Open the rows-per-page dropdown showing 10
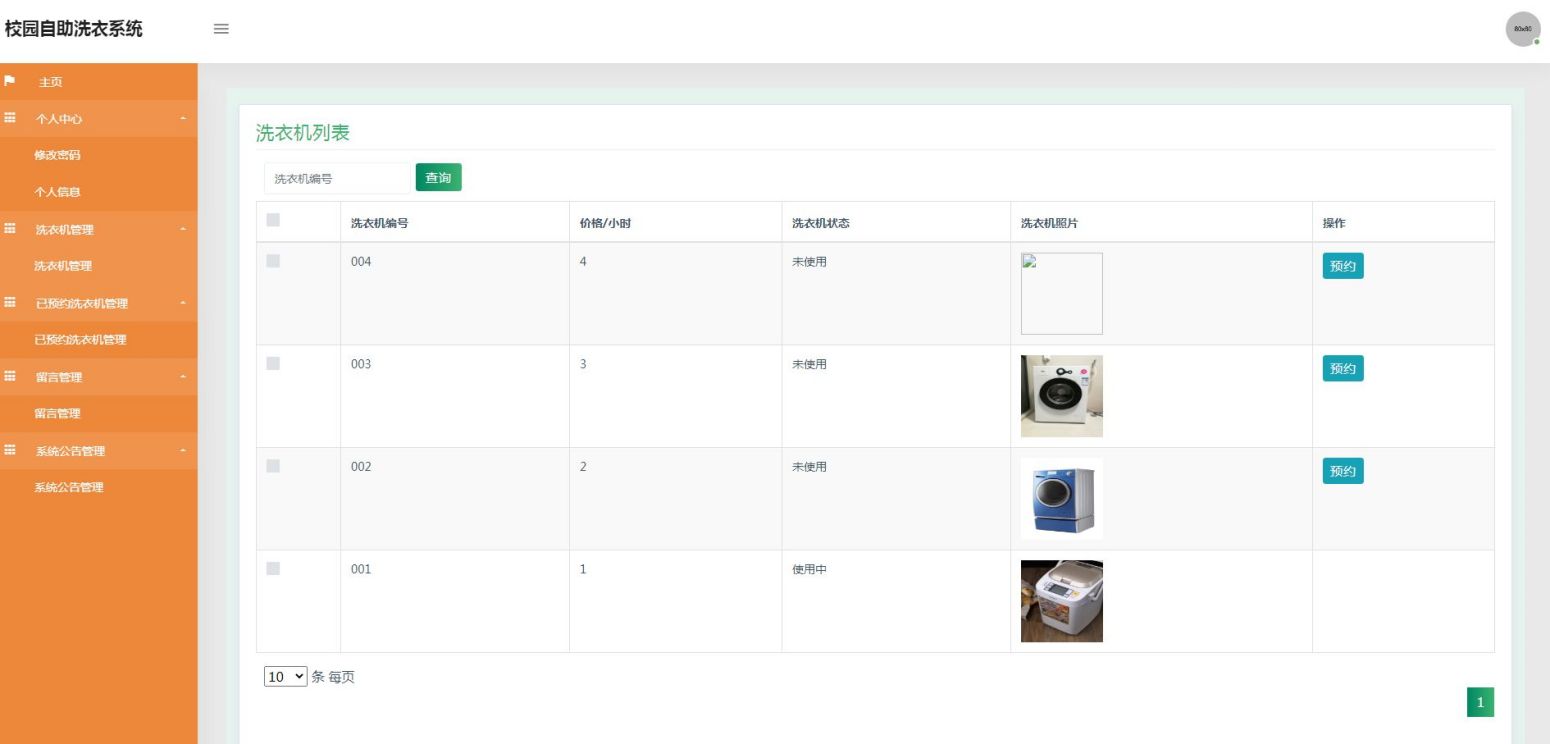1550x744 pixels. pos(286,677)
